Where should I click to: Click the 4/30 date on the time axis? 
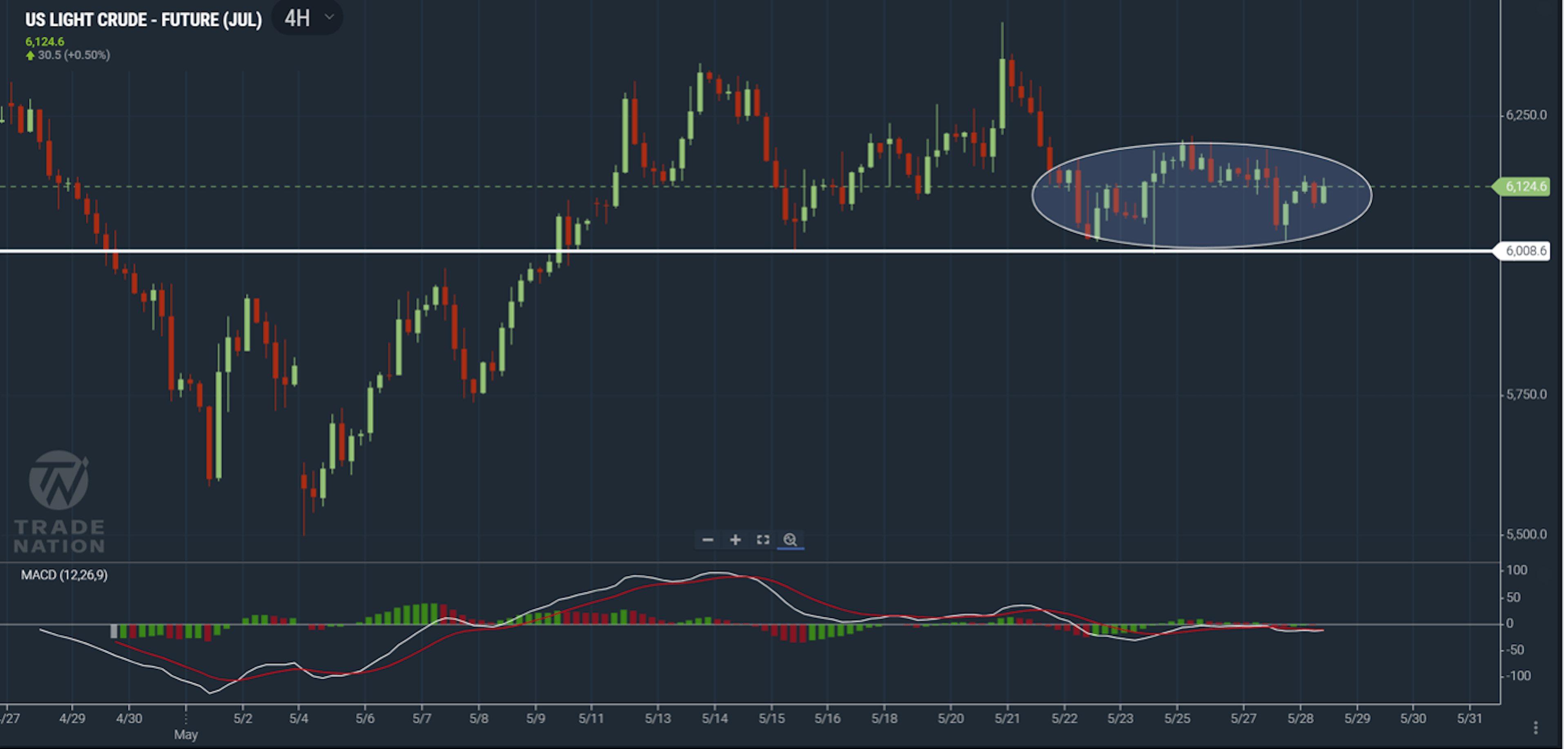point(129,718)
